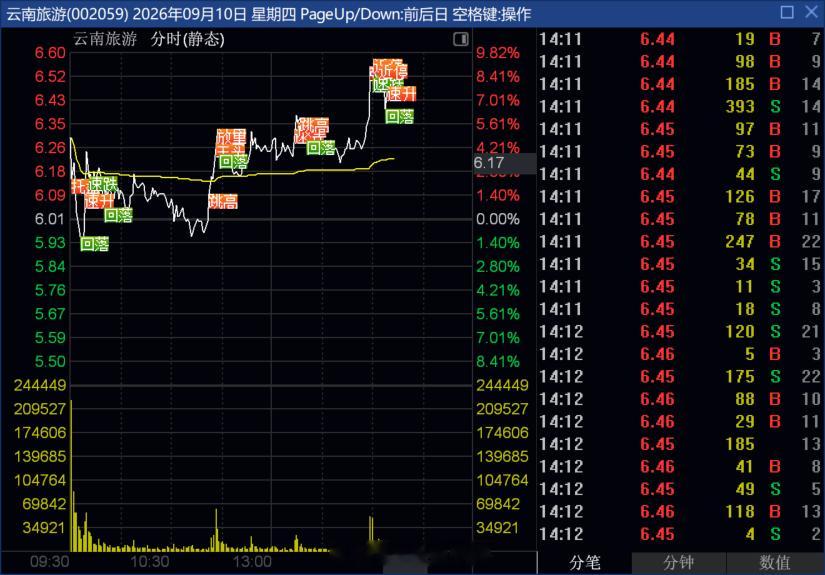Click the 6.60 top price axis label
The image size is (825, 575).
click(x=50, y=53)
